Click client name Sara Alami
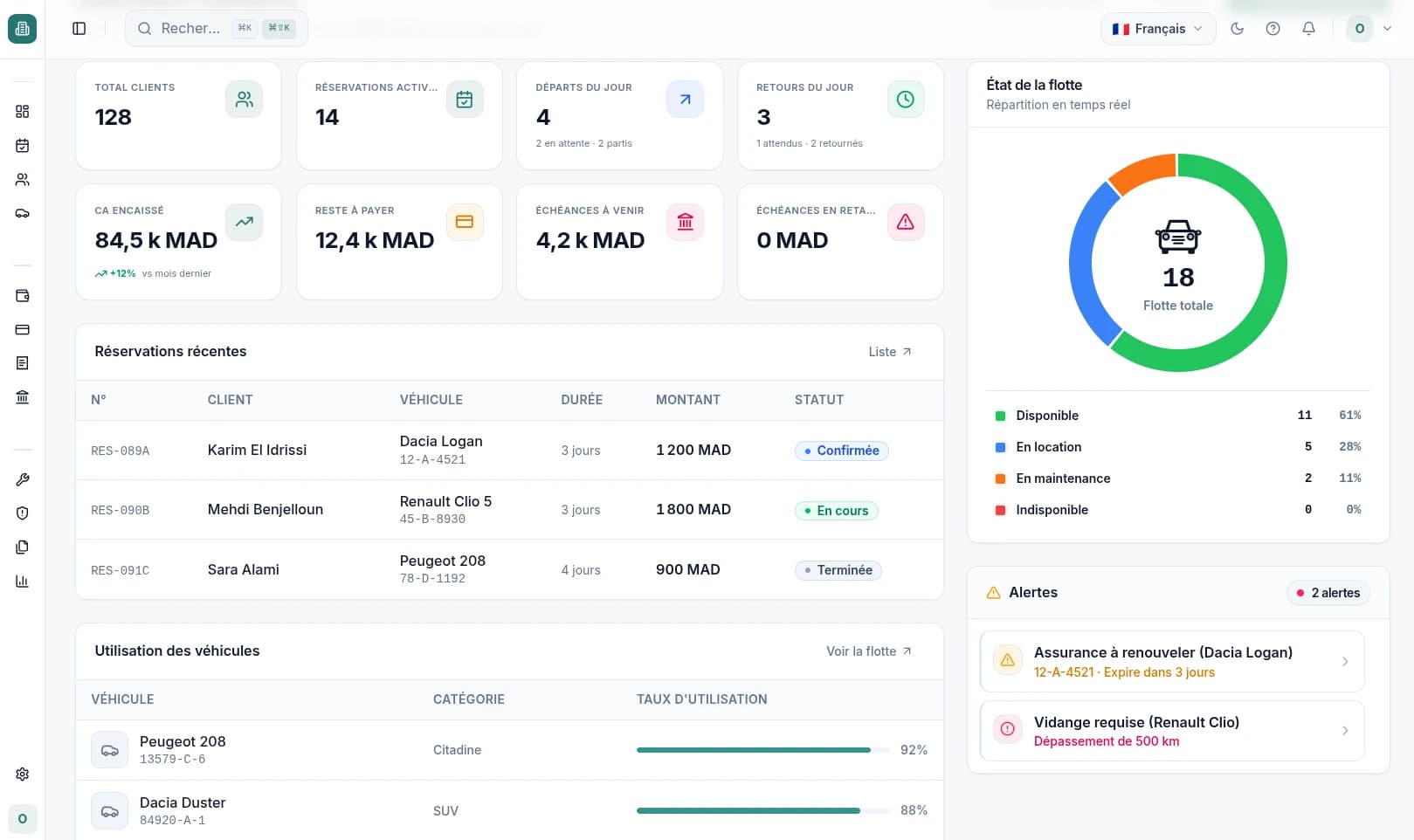Image resolution: width=1414 pixels, height=840 pixels. tap(244, 570)
